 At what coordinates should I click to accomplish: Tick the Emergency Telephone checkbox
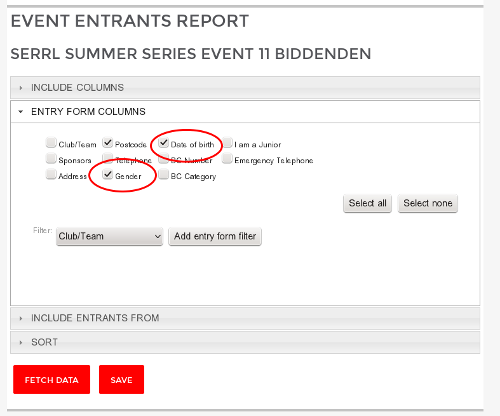pos(227,158)
